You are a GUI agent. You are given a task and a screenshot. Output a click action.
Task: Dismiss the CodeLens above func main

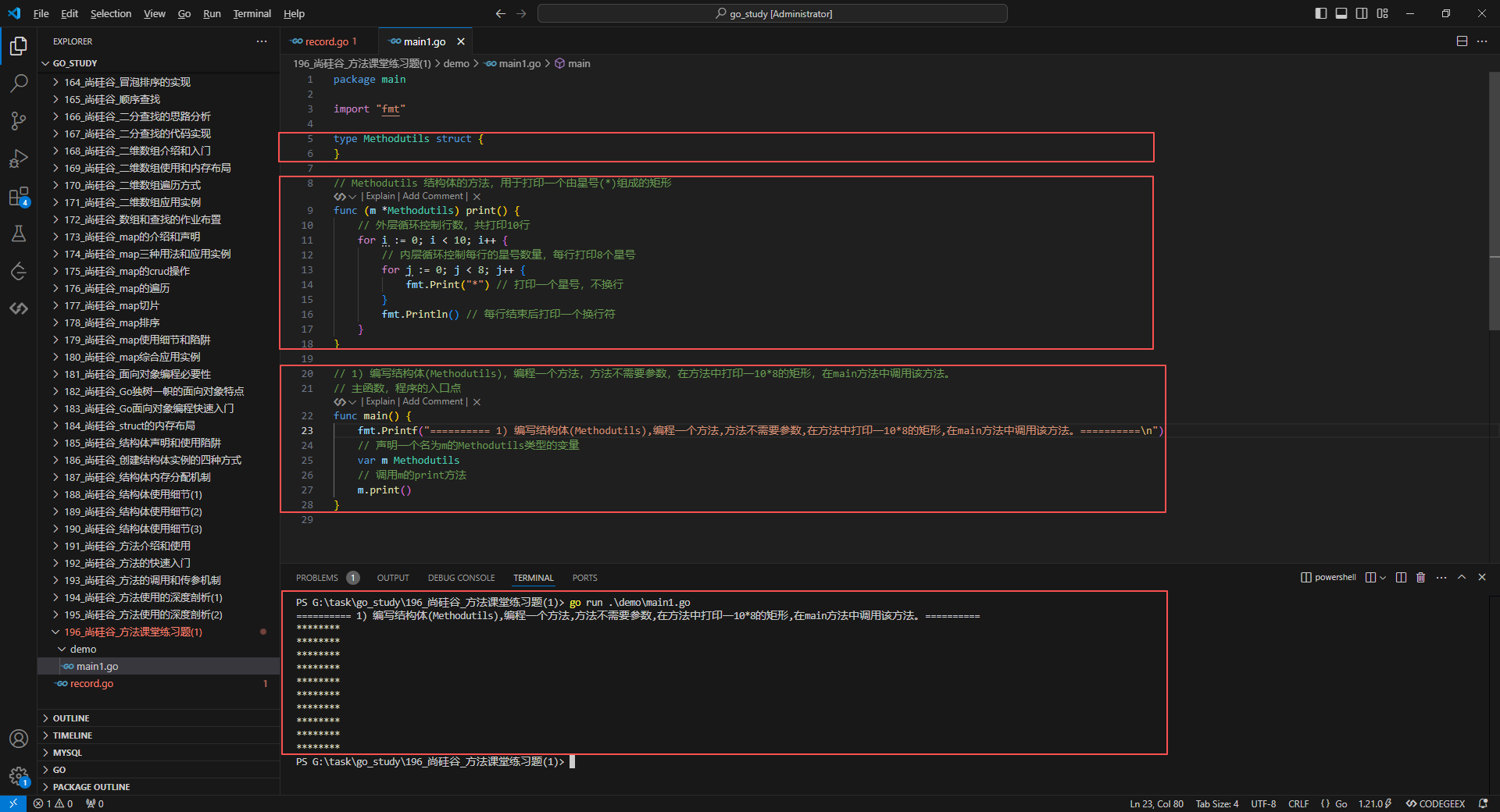pyautogui.click(x=477, y=402)
